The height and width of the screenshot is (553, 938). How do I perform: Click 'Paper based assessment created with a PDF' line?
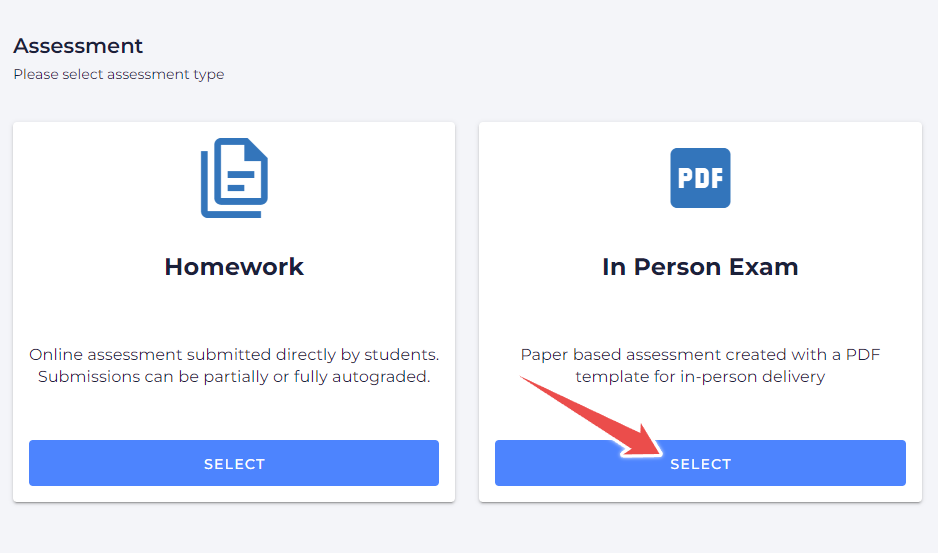tap(700, 355)
